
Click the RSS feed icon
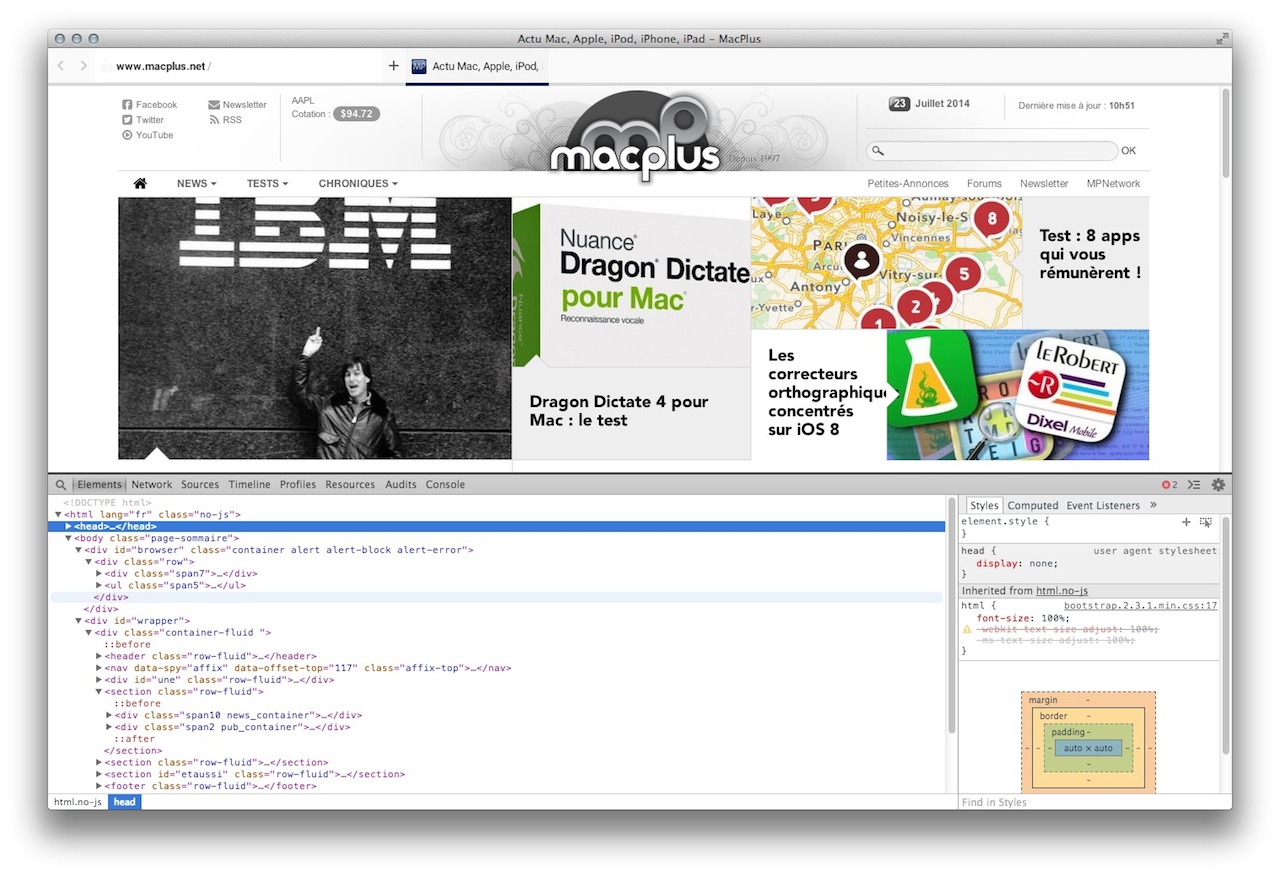[214, 120]
